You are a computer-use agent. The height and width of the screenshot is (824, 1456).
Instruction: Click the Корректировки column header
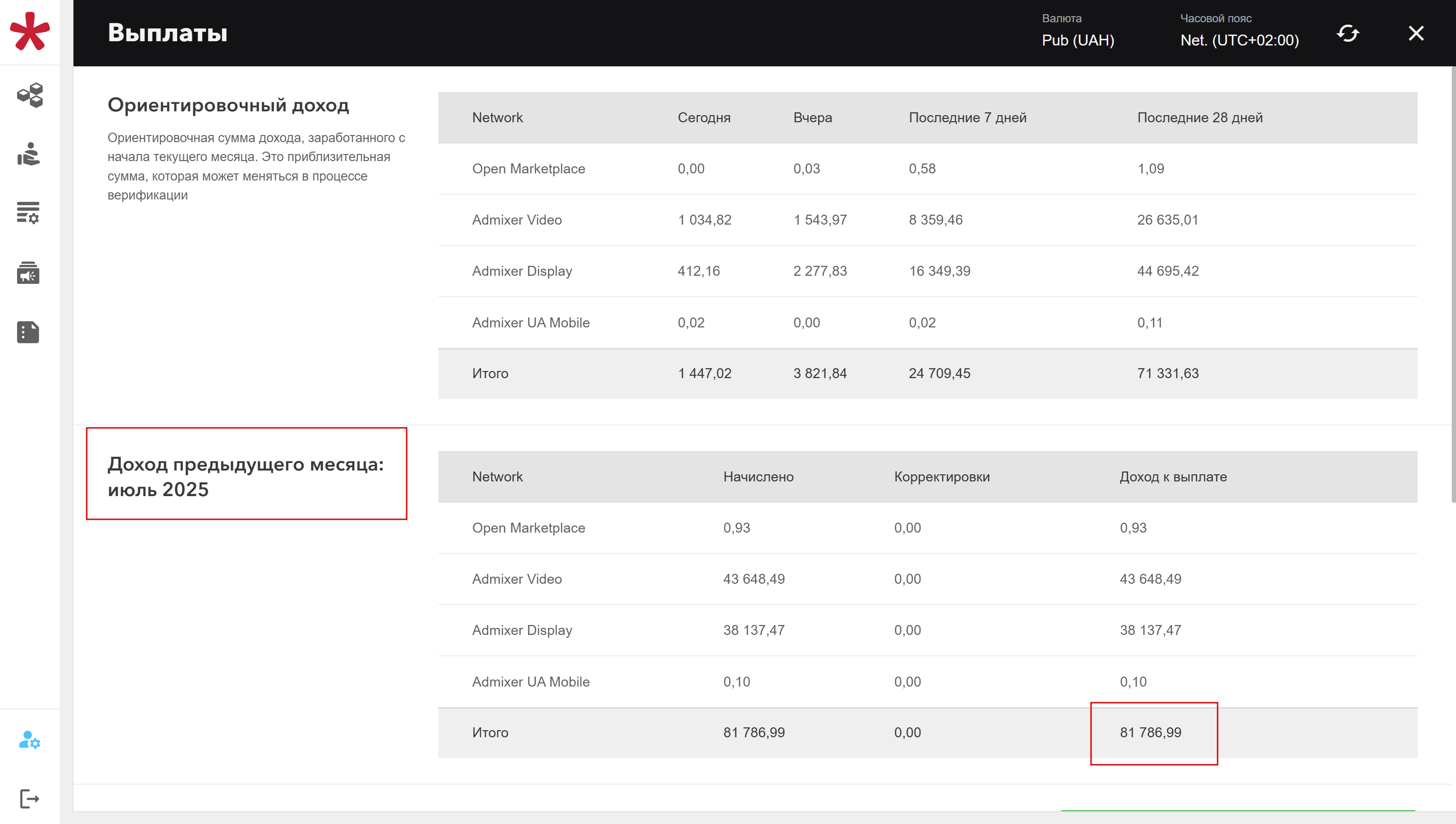tap(942, 477)
